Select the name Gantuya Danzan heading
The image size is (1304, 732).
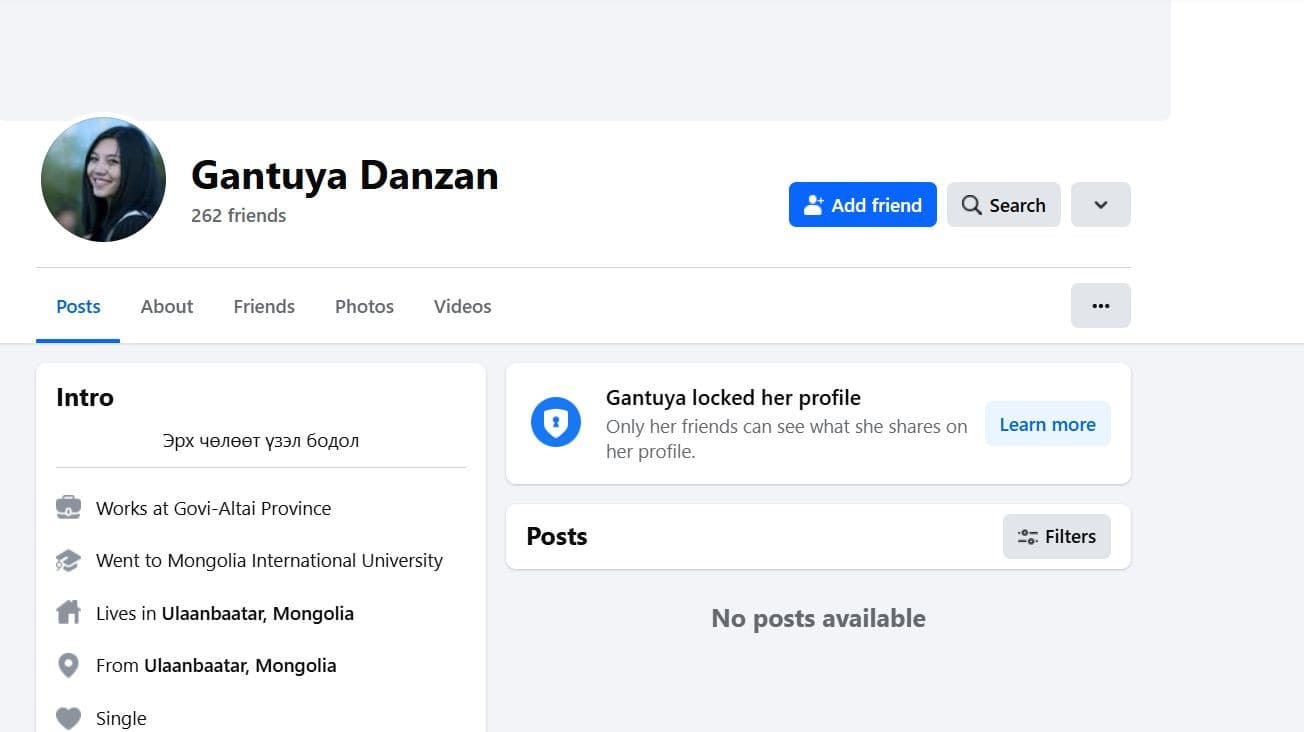pyautogui.click(x=345, y=175)
